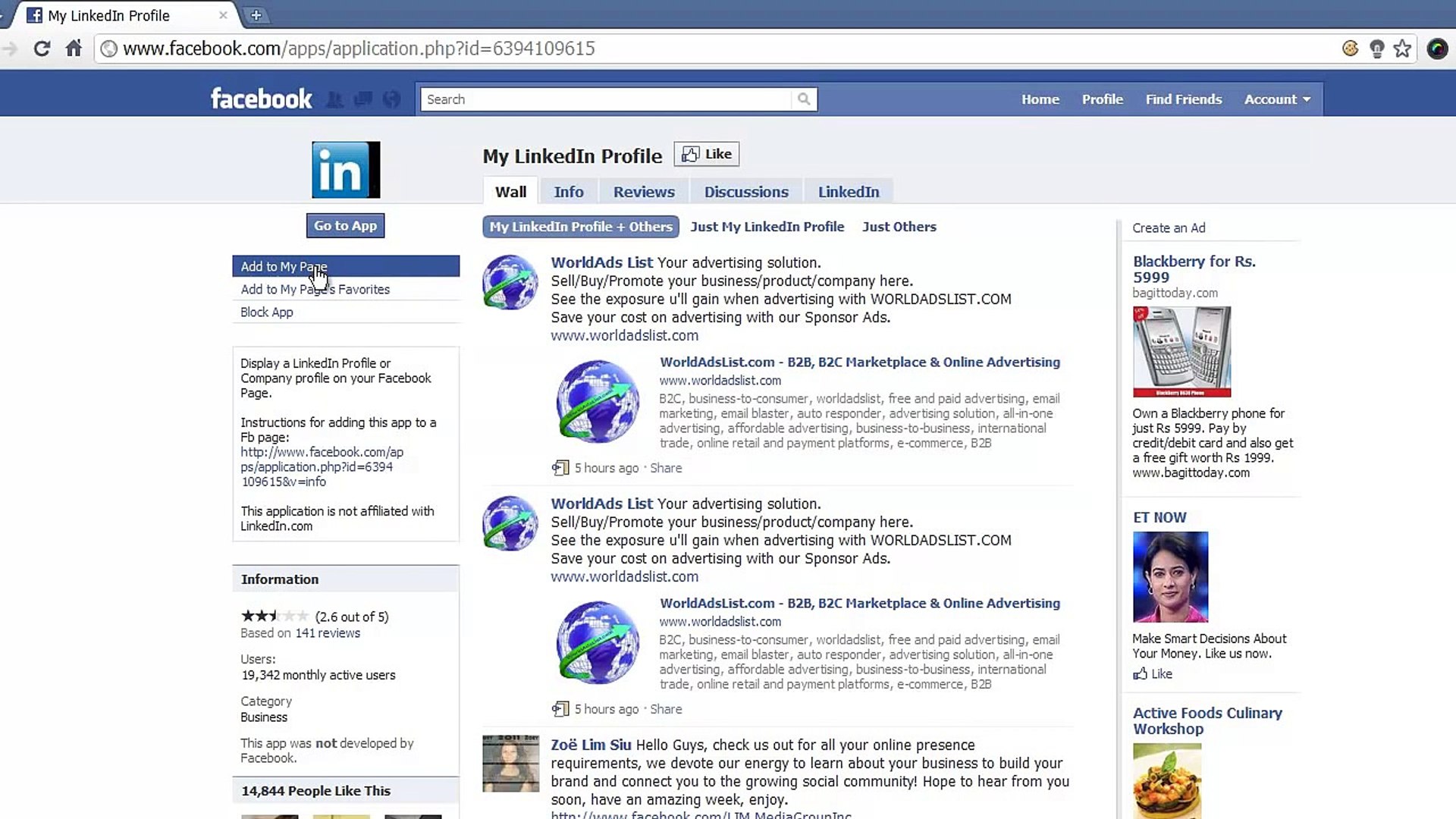Viewport: 1456px width, 819px height.
Task: Click Add to My Page link
Action: tap(284, 266)
